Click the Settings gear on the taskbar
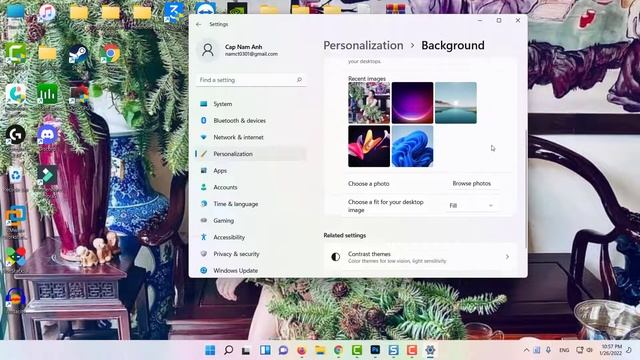Image resolution: width=640 pixels, height=360 pixels. [430, 350]
